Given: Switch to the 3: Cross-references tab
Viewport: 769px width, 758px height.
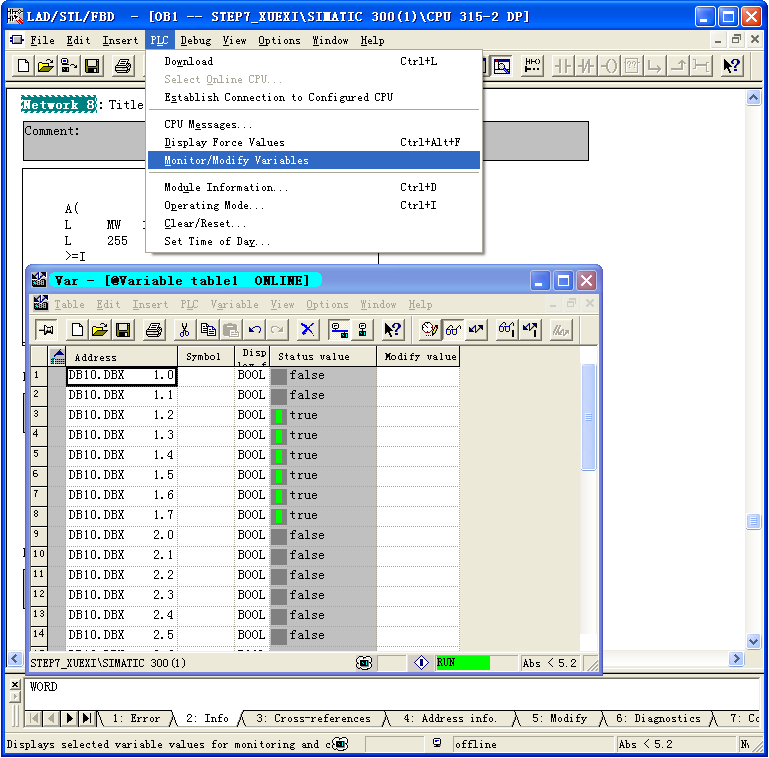Looking at the screenshot, I should click(313, 718).
